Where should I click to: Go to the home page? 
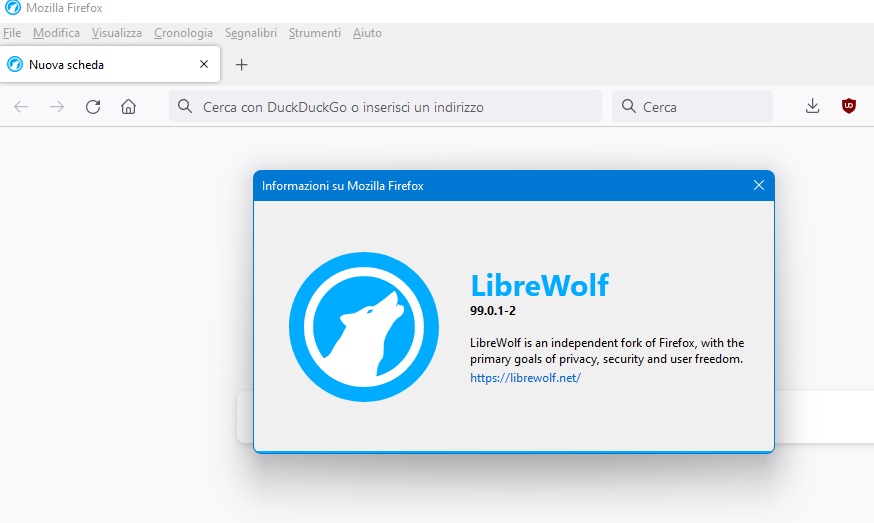tap(129, 106)
